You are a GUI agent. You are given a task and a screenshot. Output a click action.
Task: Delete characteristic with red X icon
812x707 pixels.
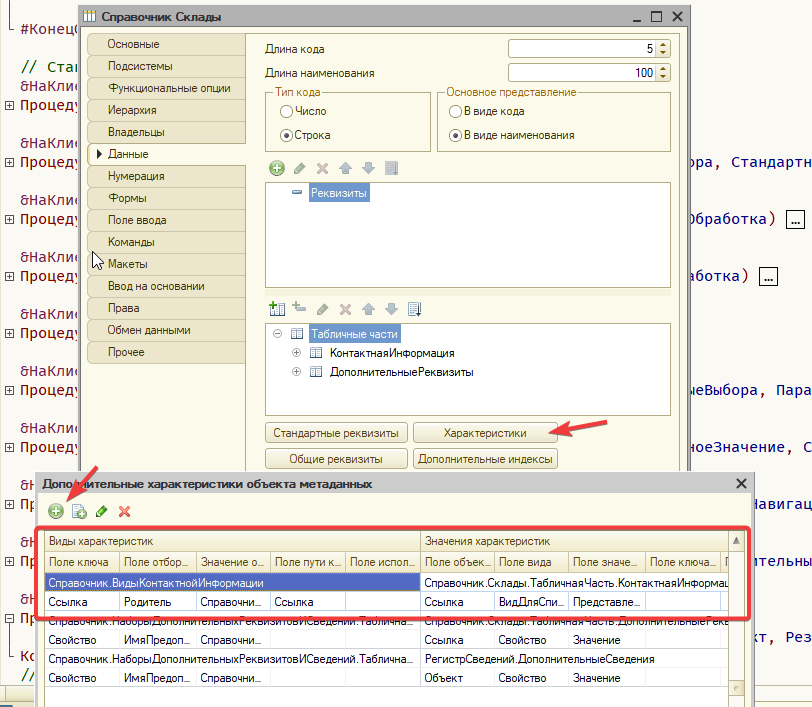tap(125, 511)
